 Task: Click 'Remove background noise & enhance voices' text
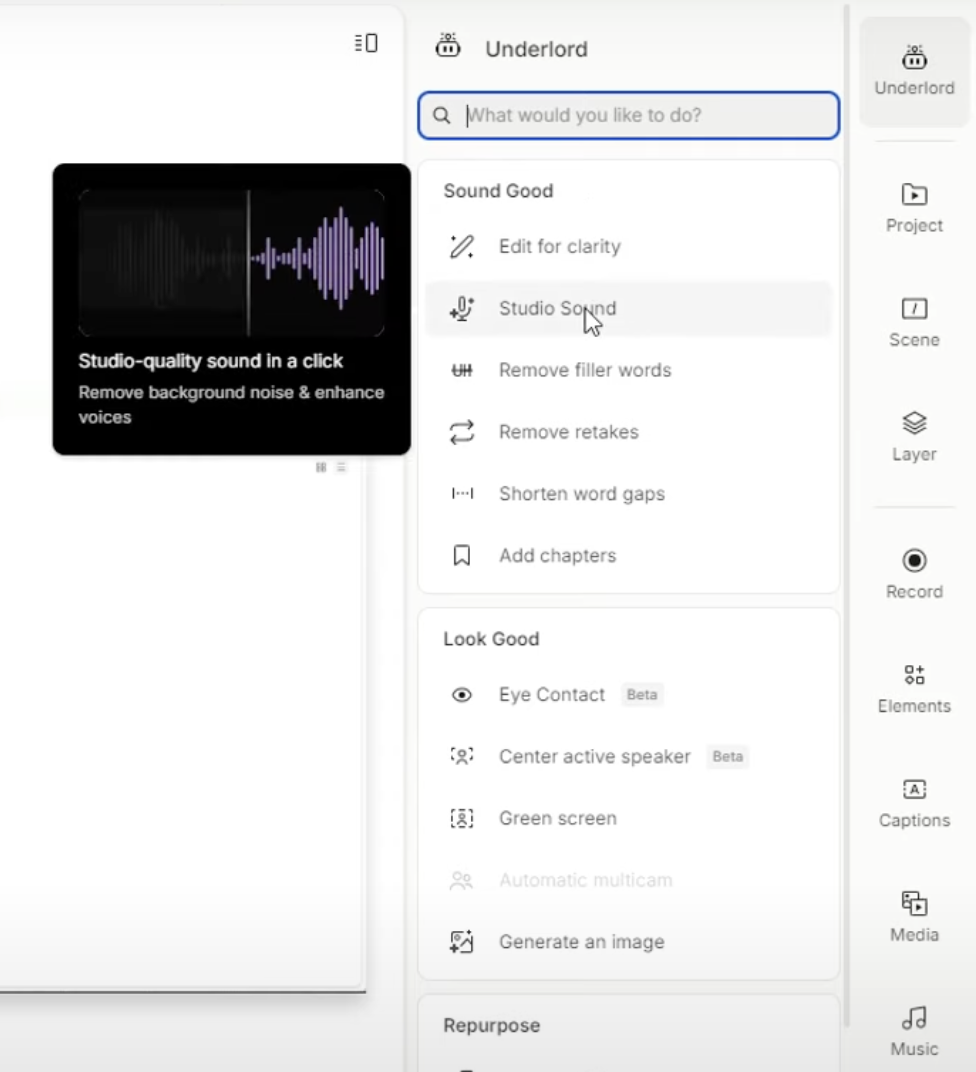pyautogui.click(x=231, y=405)
